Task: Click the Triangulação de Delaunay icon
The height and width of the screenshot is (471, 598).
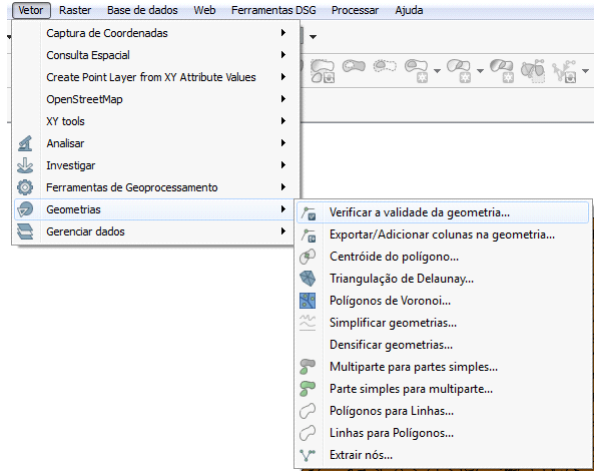Action: click(307, 278)
